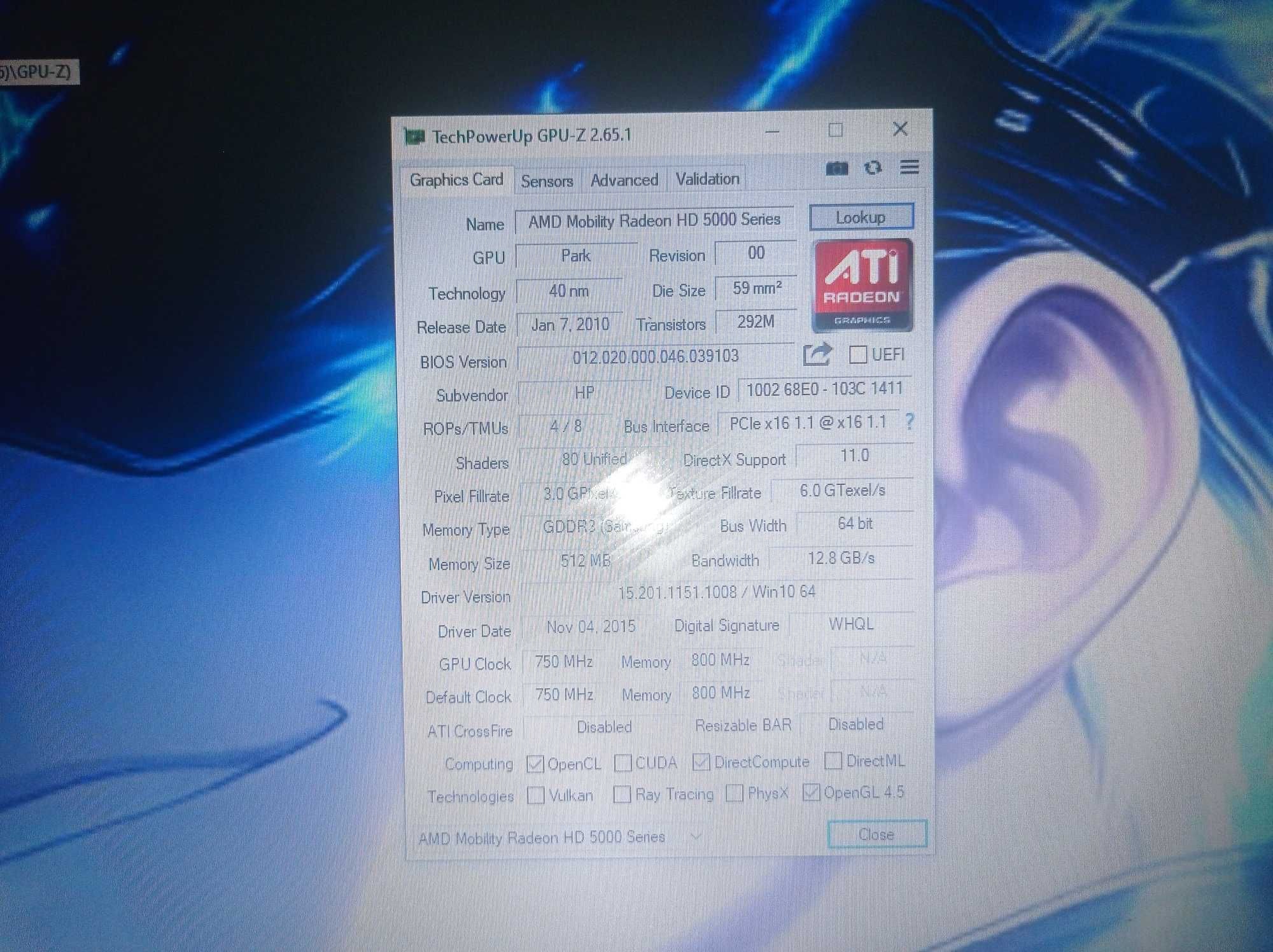Click the ATI Radeon Graphics logo
1273x952 pixels.
point(863,285)
